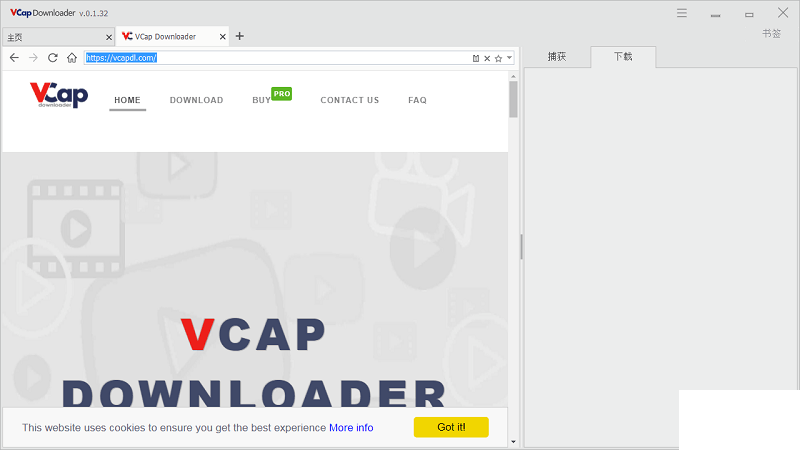Go to the home page icon

point(72,58)
